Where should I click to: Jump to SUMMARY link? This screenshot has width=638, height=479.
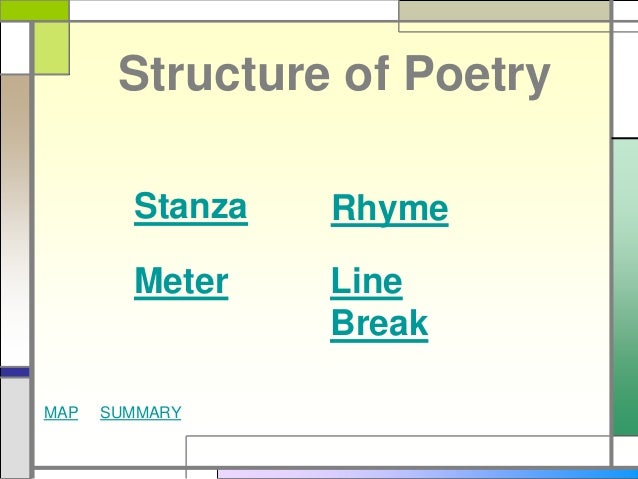pos(141,413)
